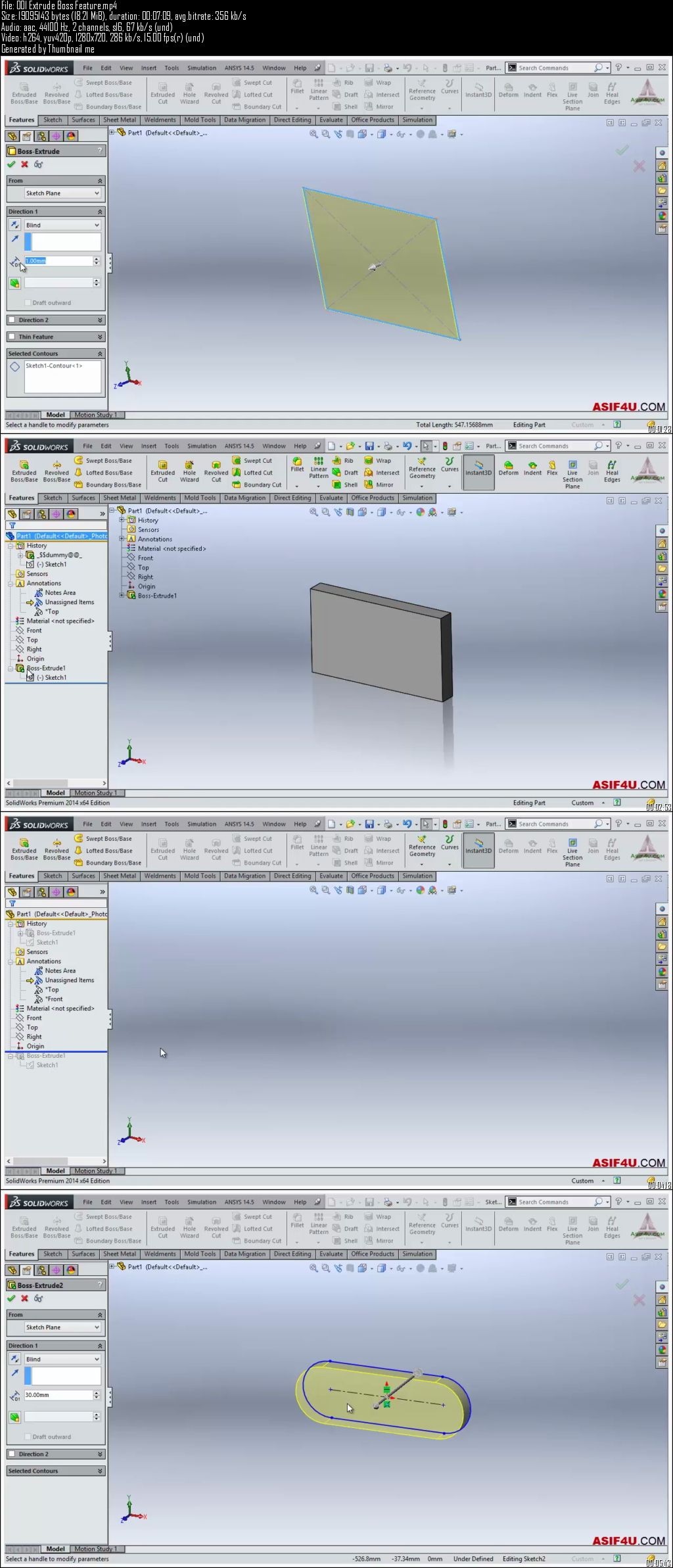Increase depth using spinner beside 30.00mm

click(x=97, y=1392)
